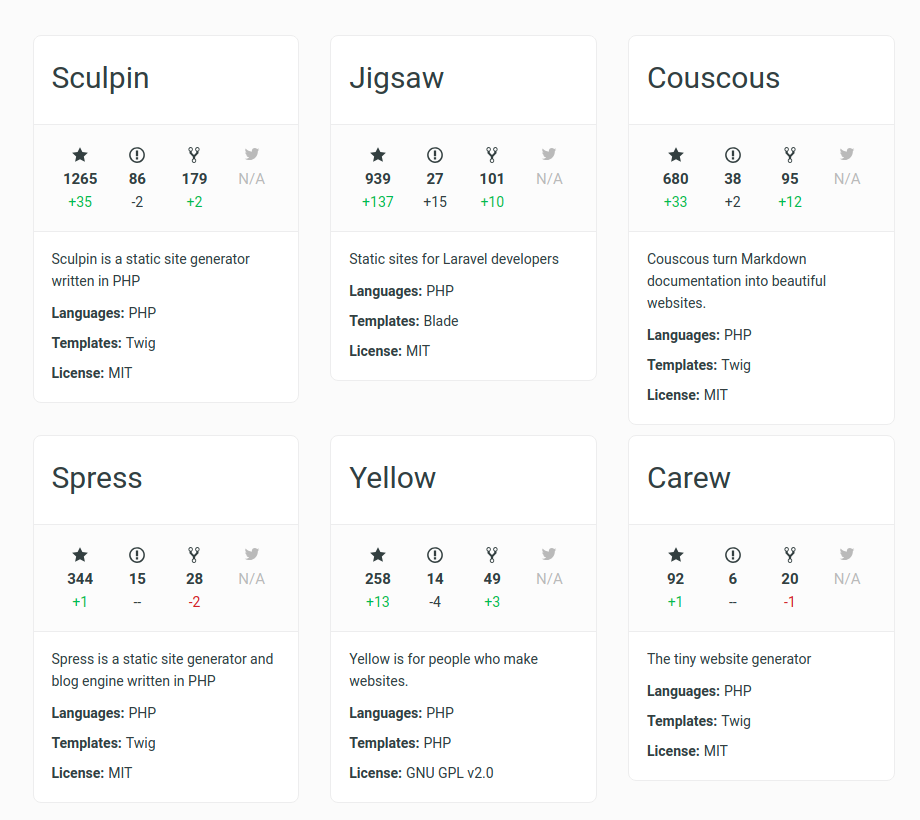Open the Spress project title
This screenshot has height=820, width=920.
coord(97,479)
